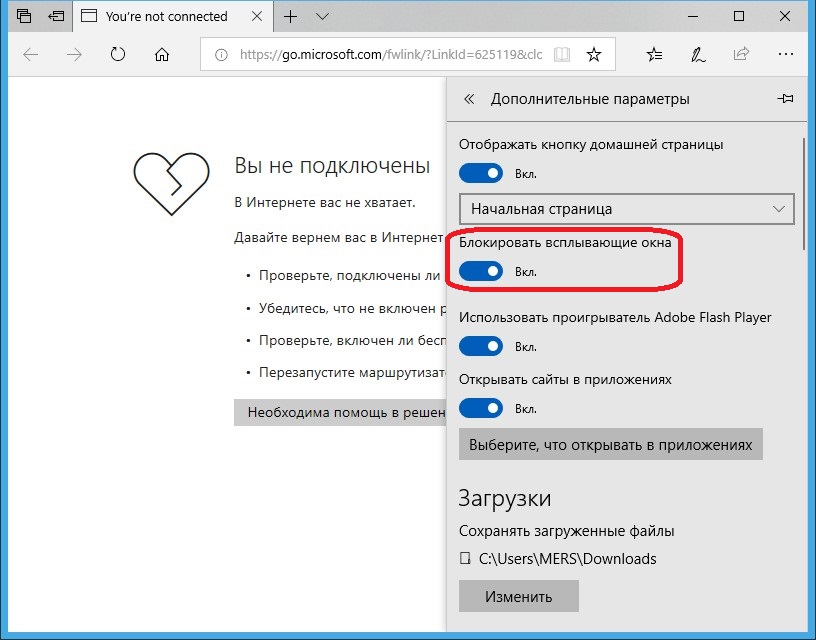Go back to previous page
Screen dimensions: 816x640
click(31, 54)
